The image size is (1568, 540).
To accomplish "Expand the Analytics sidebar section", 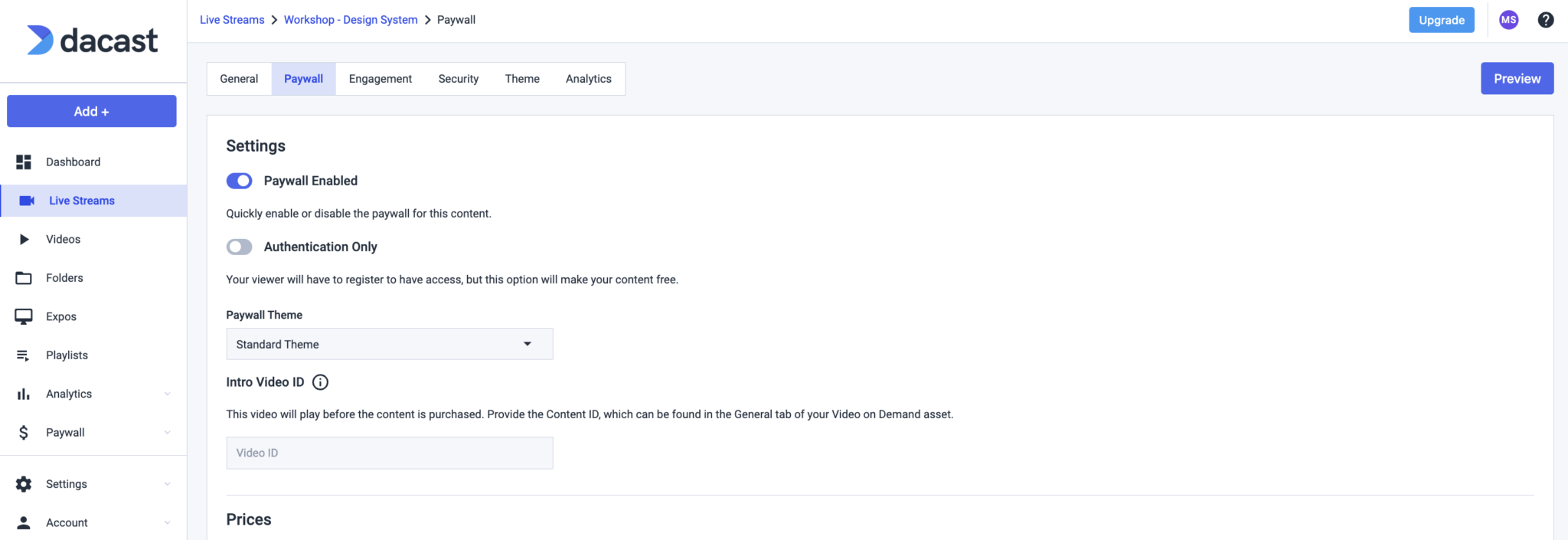I will click(x=93, y=394).
